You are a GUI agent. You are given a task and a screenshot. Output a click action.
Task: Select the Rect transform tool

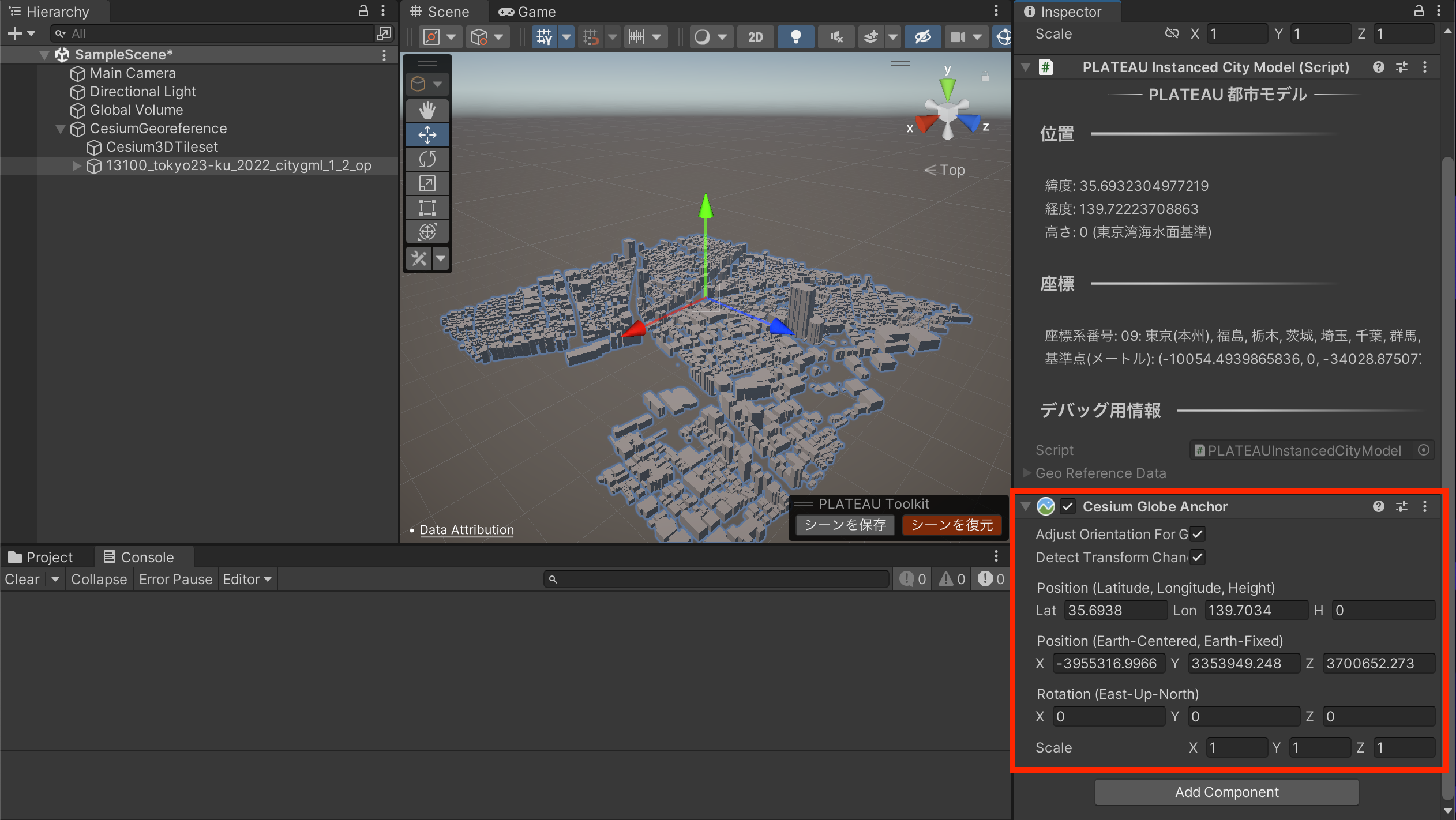427,208
